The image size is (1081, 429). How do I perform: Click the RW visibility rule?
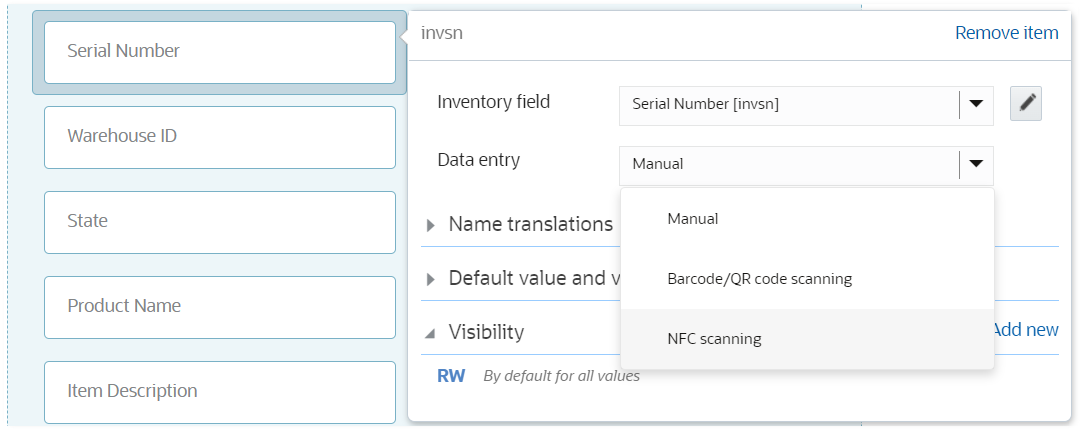451,377
